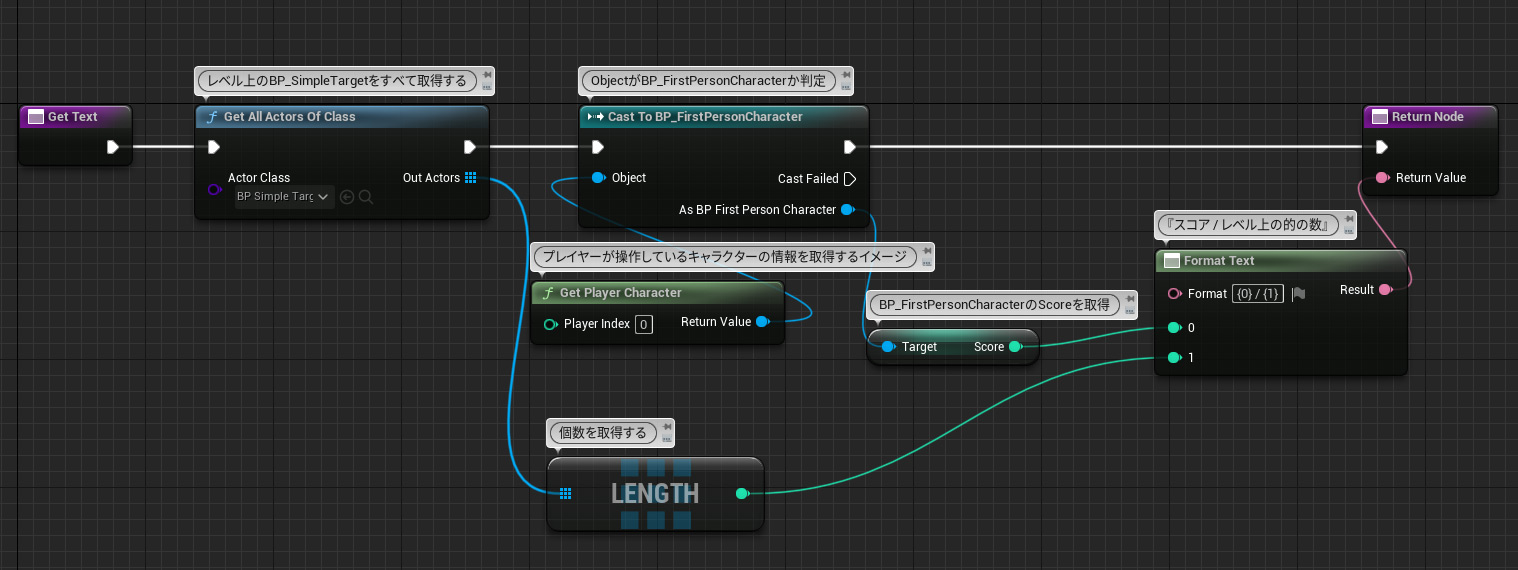Click the LENGTH node integer output pin

pyautogui.click(x=741, y=493)
